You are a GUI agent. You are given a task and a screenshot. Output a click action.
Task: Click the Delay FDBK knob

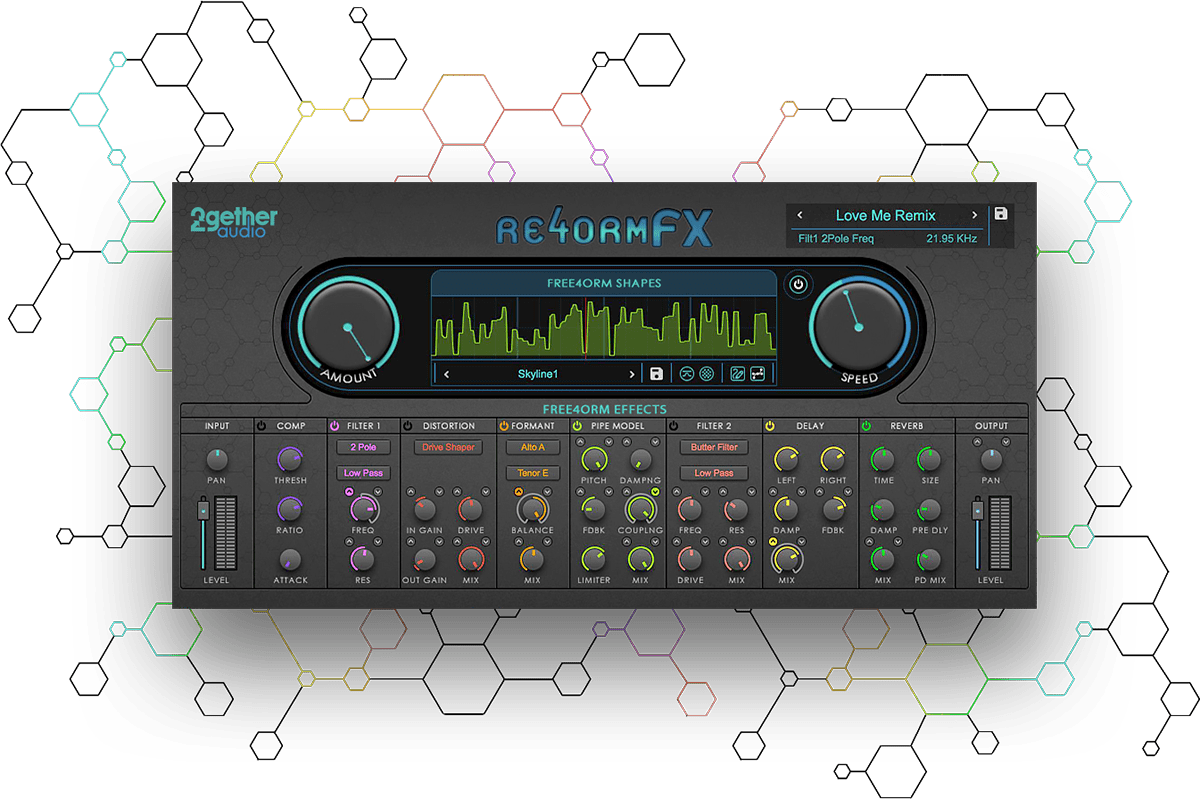tap(833, 509)
